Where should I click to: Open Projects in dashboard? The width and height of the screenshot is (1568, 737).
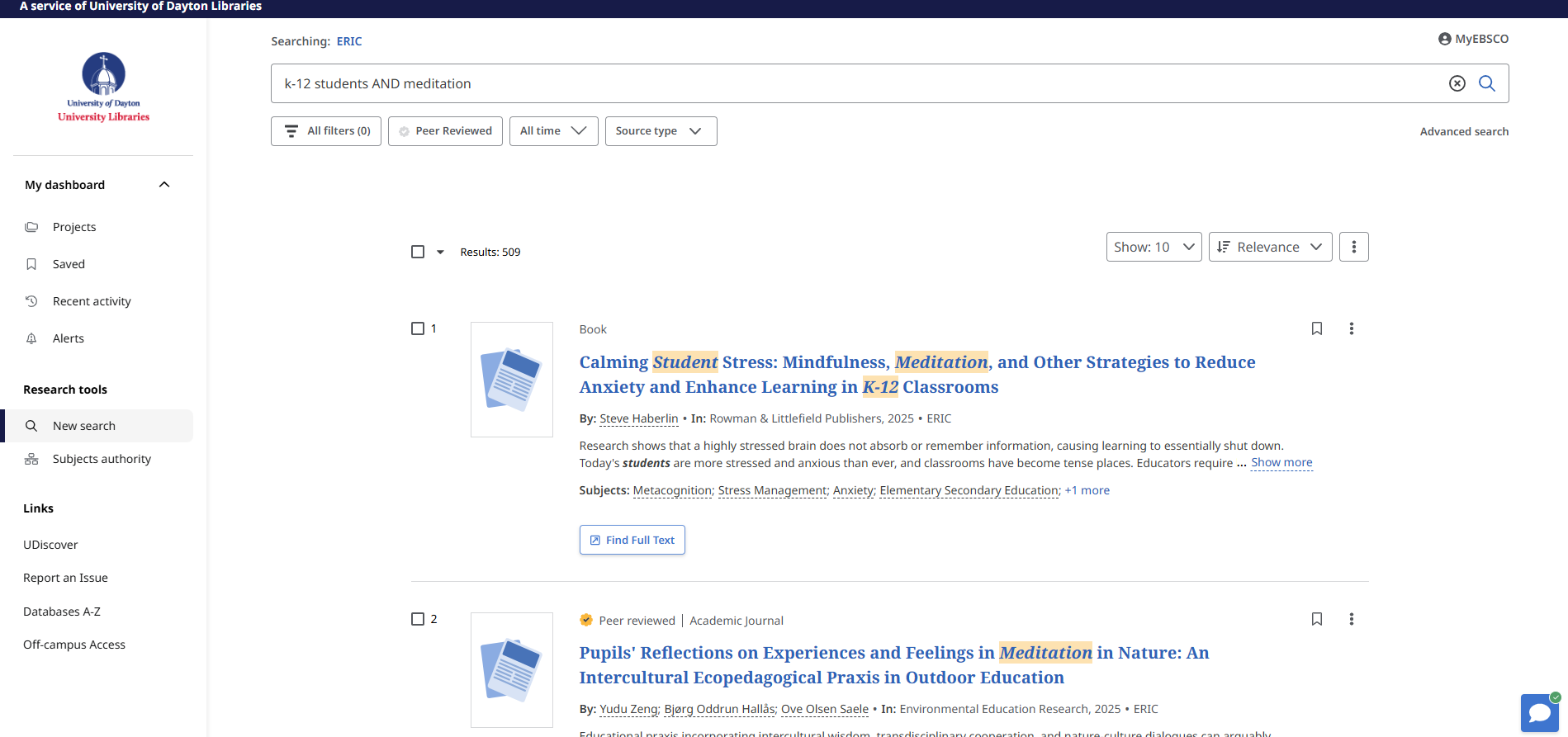(74, 227)
